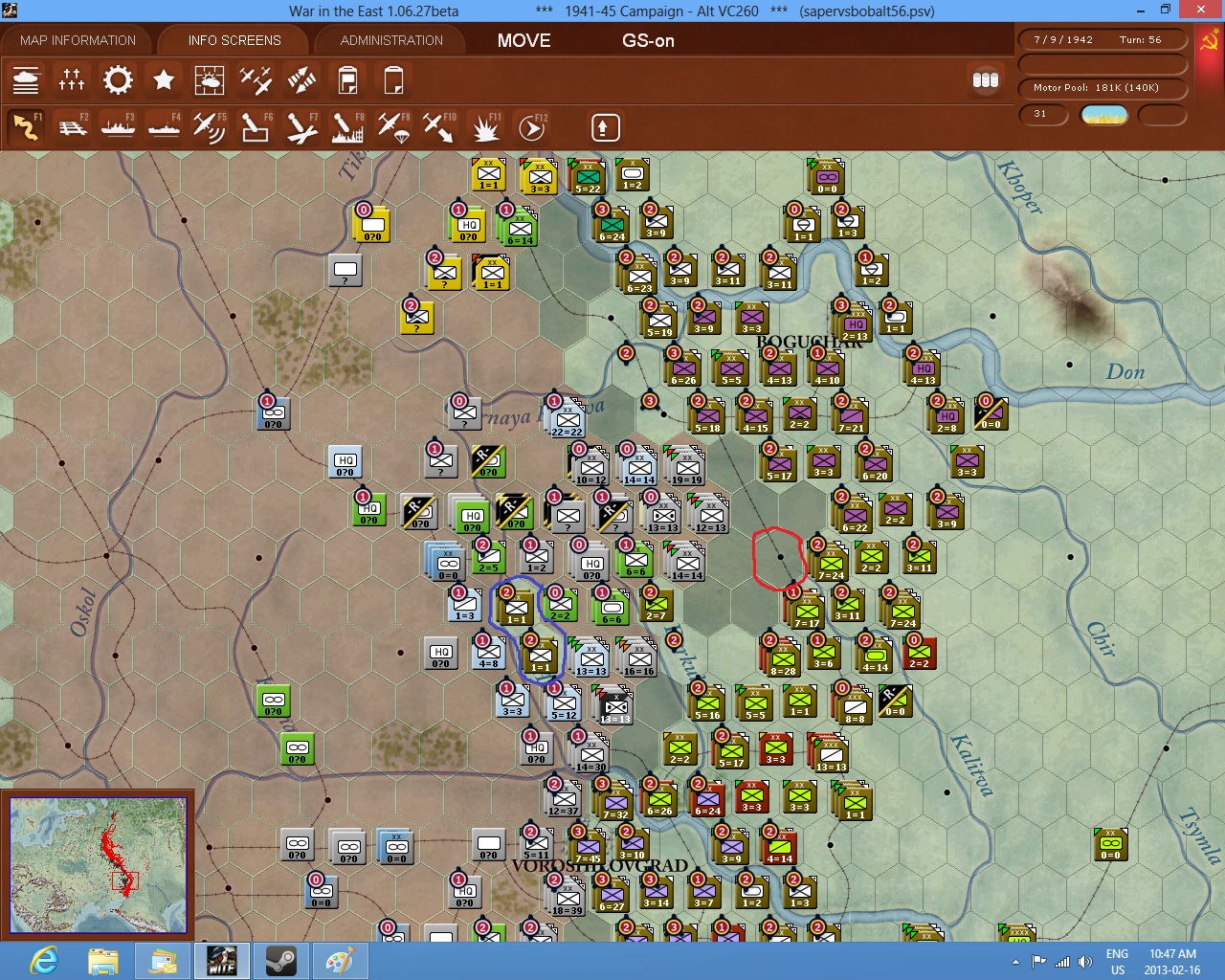
Task: Select the F4 amphibious ship mode
Action: [164, 127]
